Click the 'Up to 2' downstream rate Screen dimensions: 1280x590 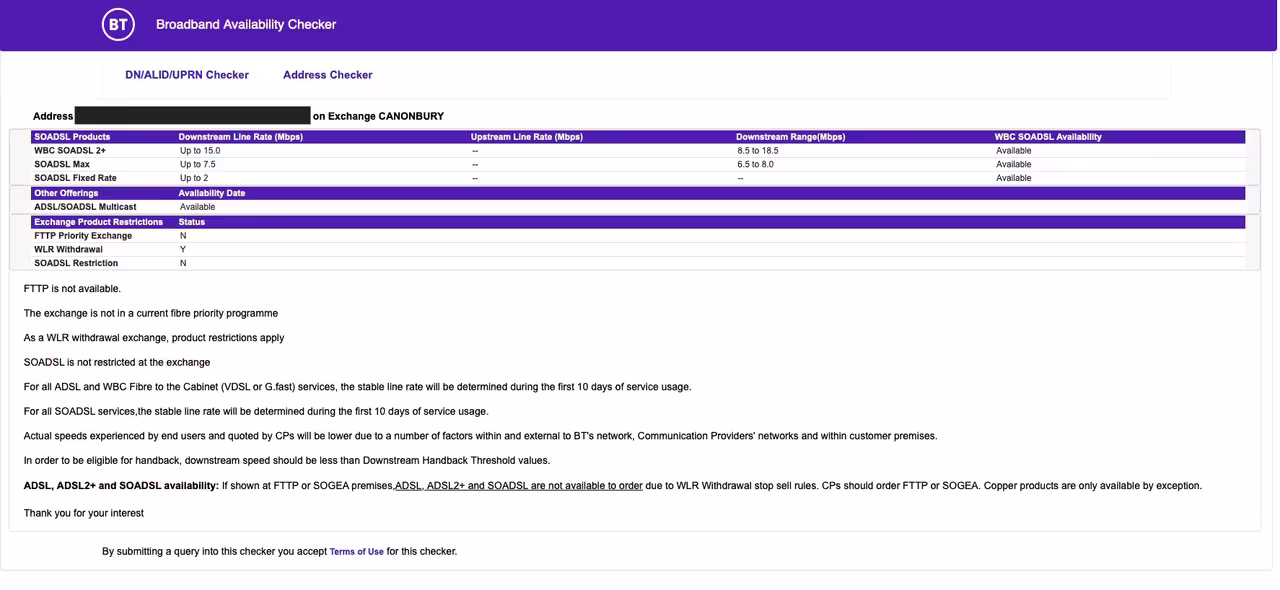coord(194,178)
